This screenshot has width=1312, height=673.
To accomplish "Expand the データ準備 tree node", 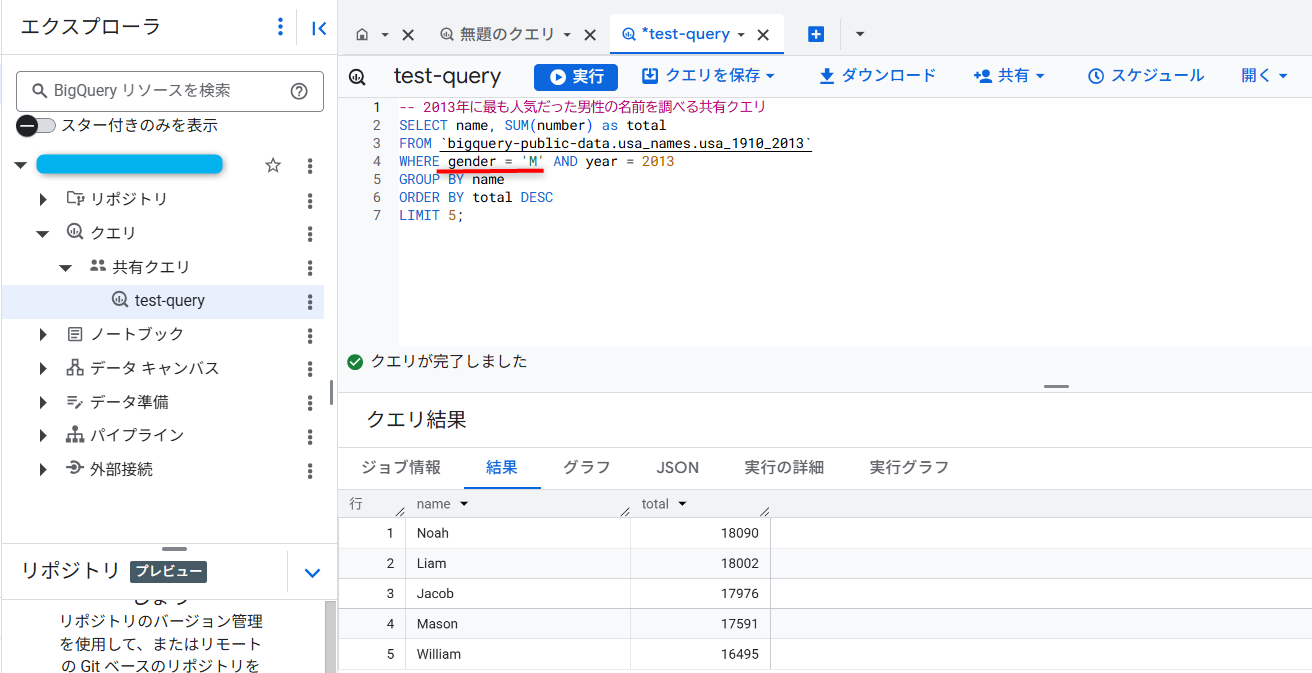I will (43, 402).
